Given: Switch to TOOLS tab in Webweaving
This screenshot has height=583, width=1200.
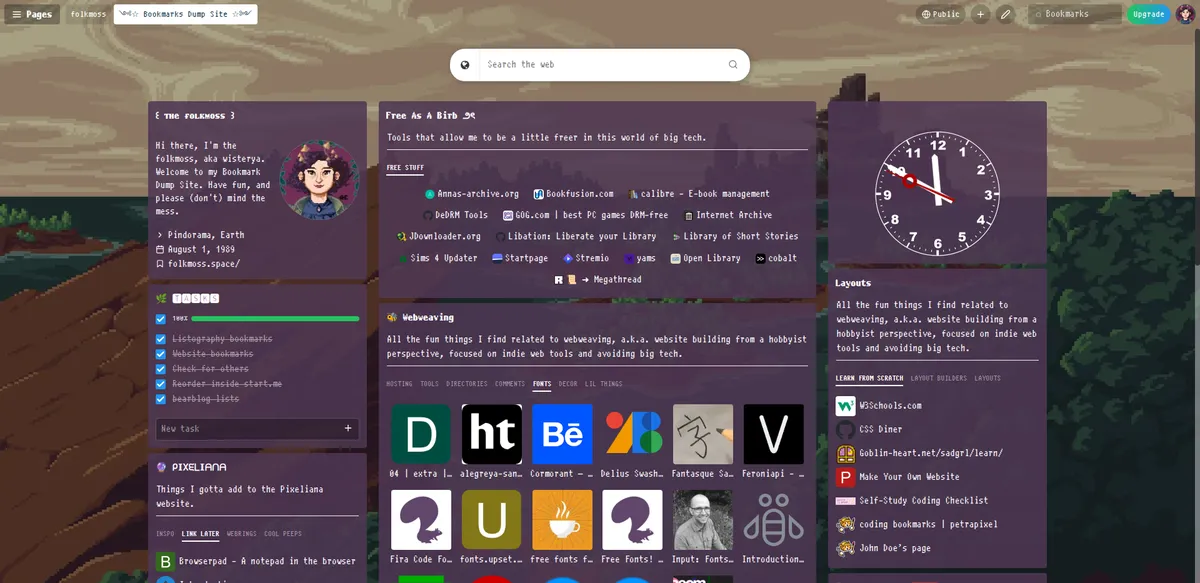Looking at the screenshot, I should pyautogui.click(x=429, y=384).
